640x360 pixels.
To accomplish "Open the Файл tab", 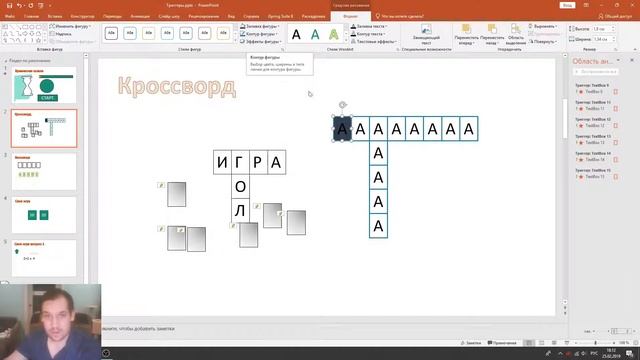I will (10, 16).
